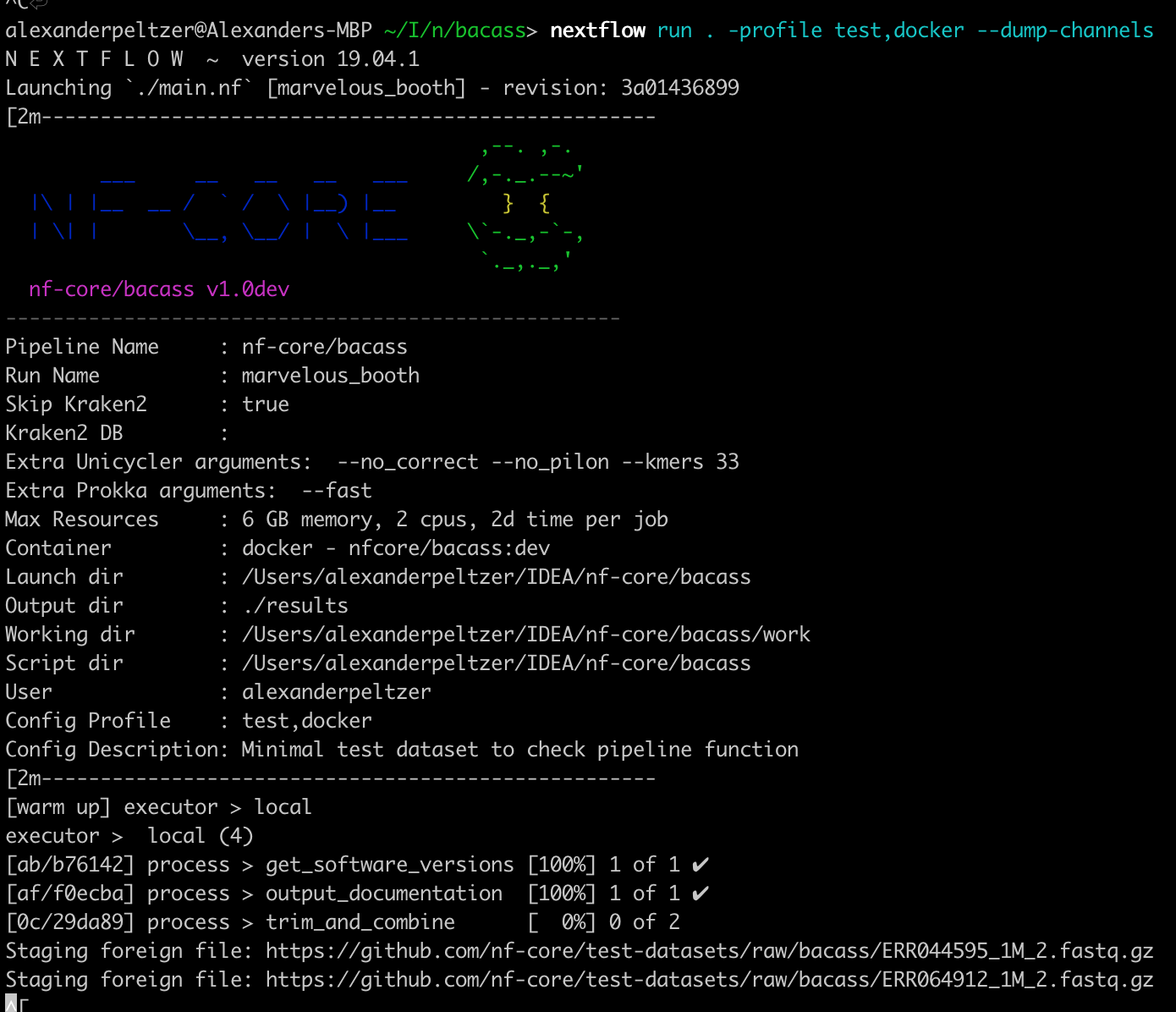
Task: Click the '[af/f0ecba]' process hash
Action: click(x=70, y=894)
